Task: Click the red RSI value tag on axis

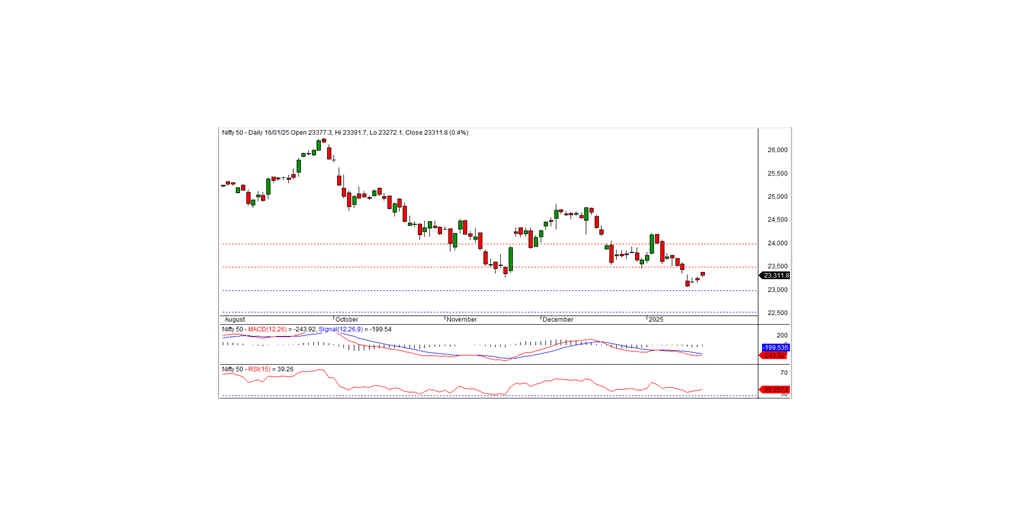Action: click(x=775, y=389)
